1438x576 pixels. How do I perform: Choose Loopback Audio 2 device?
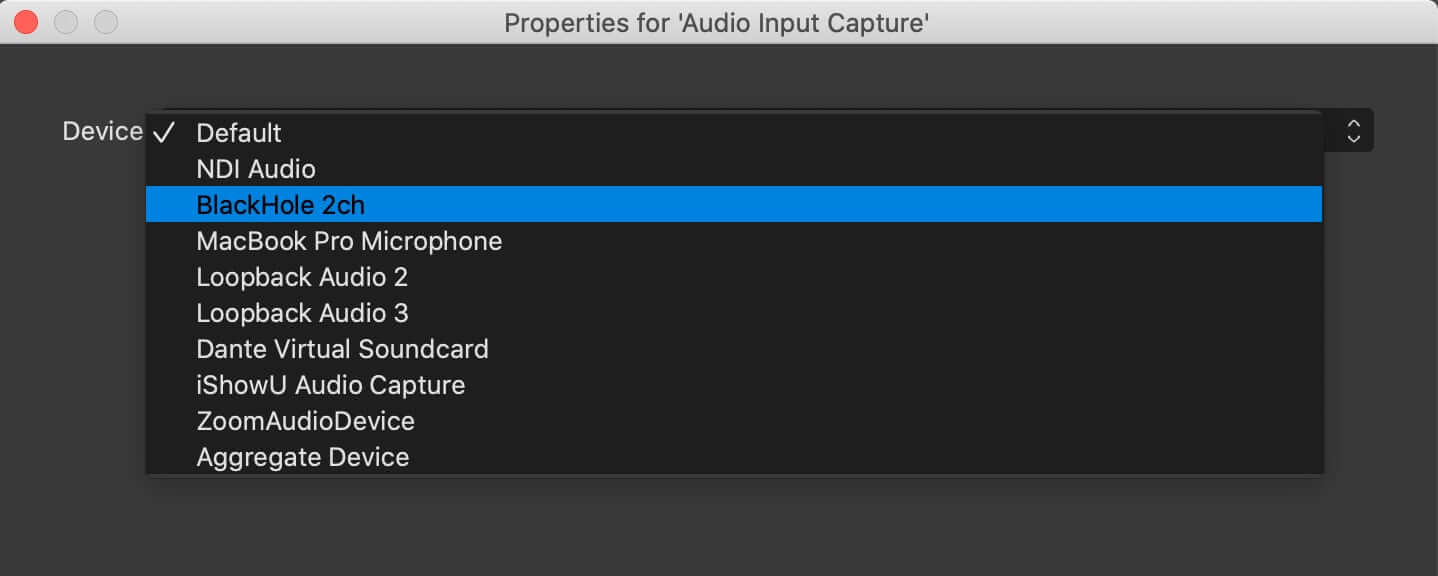pos(734,277)
